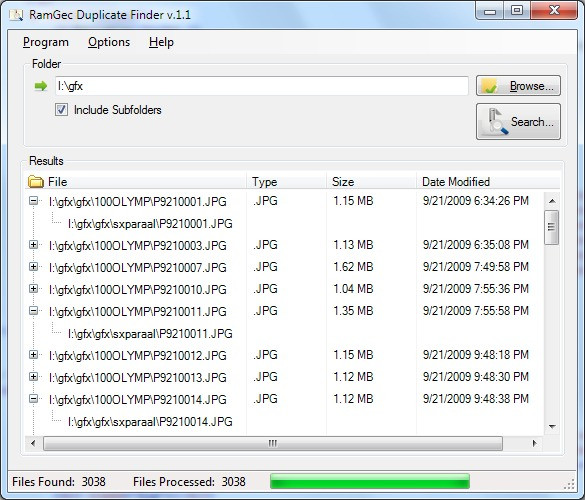The width and height of the screenshot is (585, 500).
Task: Minimize the Duplicate Finder window
Action: [489, 11]
